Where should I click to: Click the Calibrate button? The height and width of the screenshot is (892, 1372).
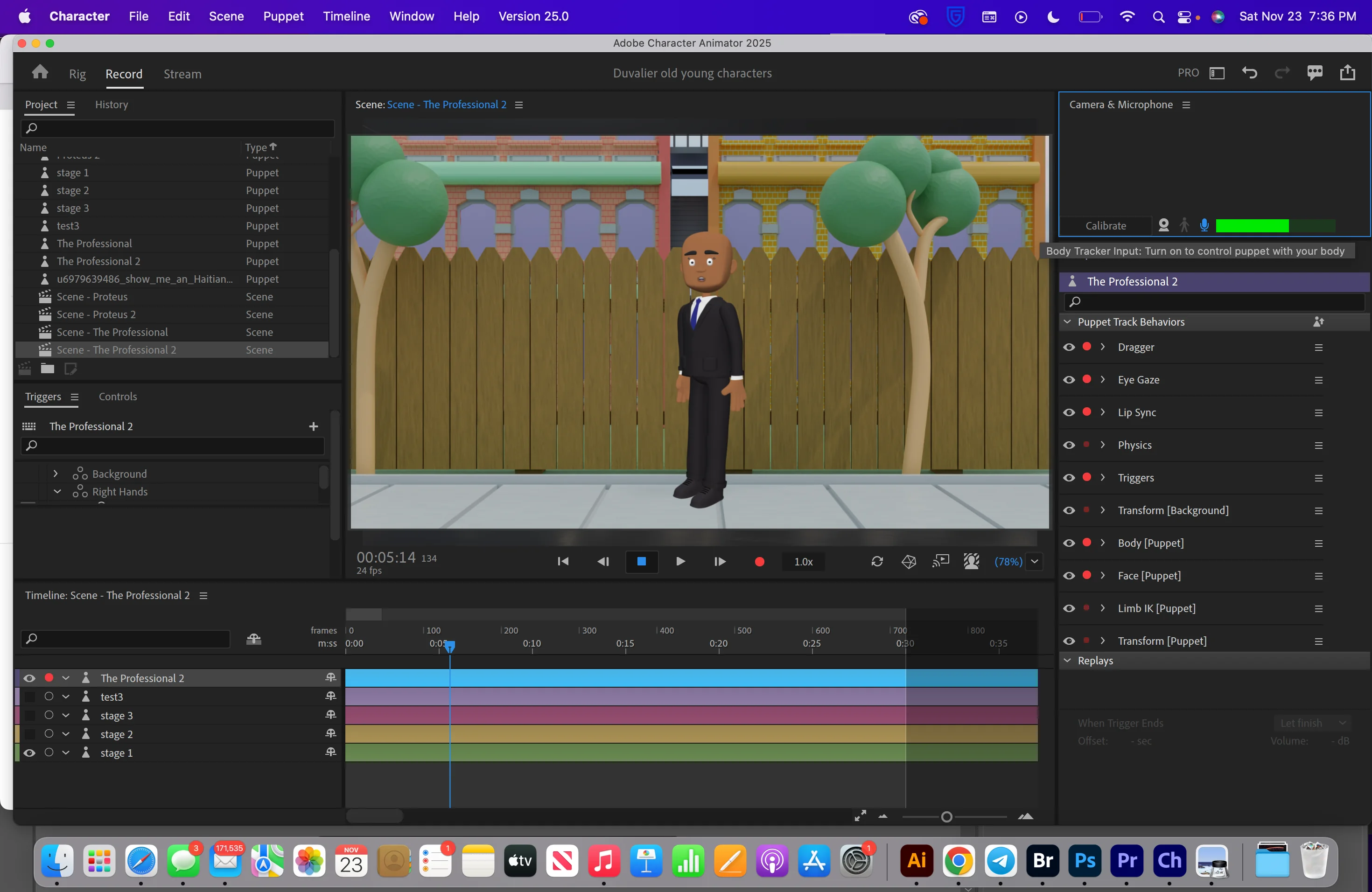click(1106, 225)
